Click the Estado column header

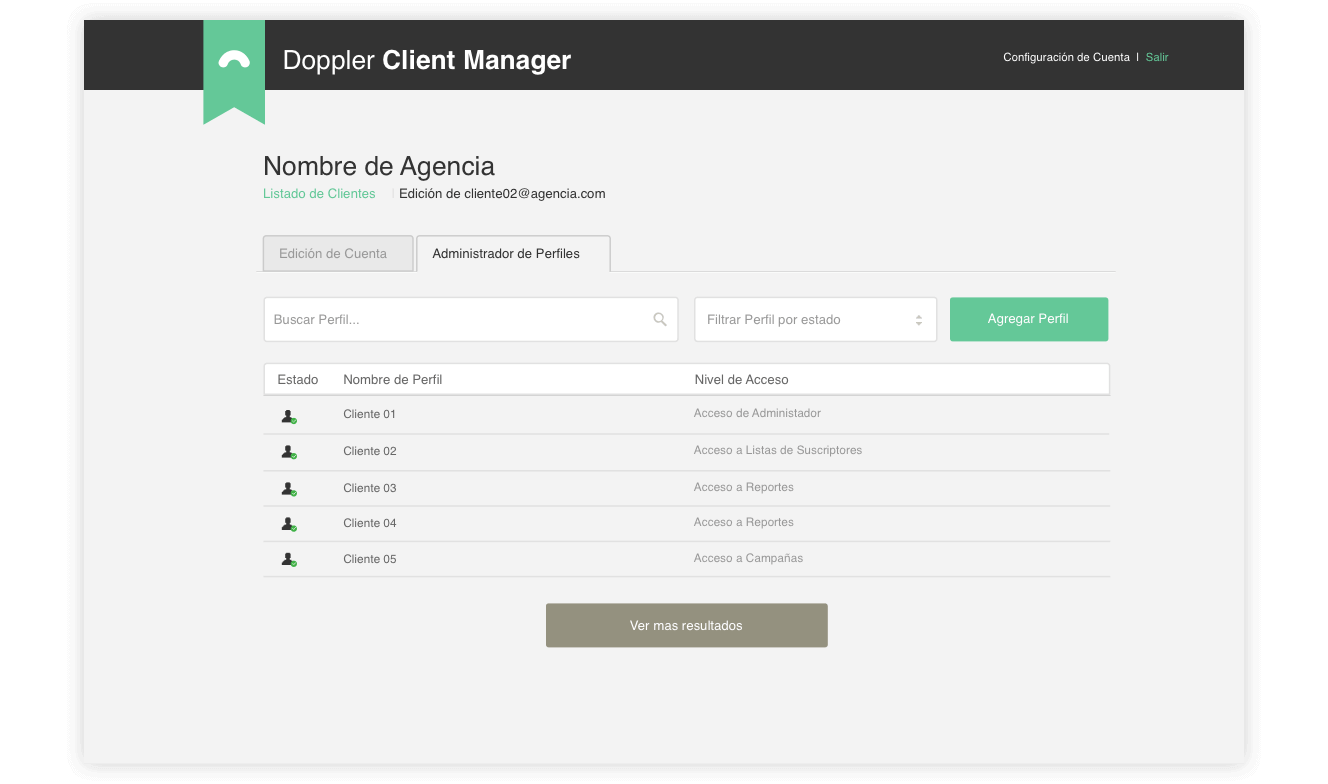coord(298,380)
